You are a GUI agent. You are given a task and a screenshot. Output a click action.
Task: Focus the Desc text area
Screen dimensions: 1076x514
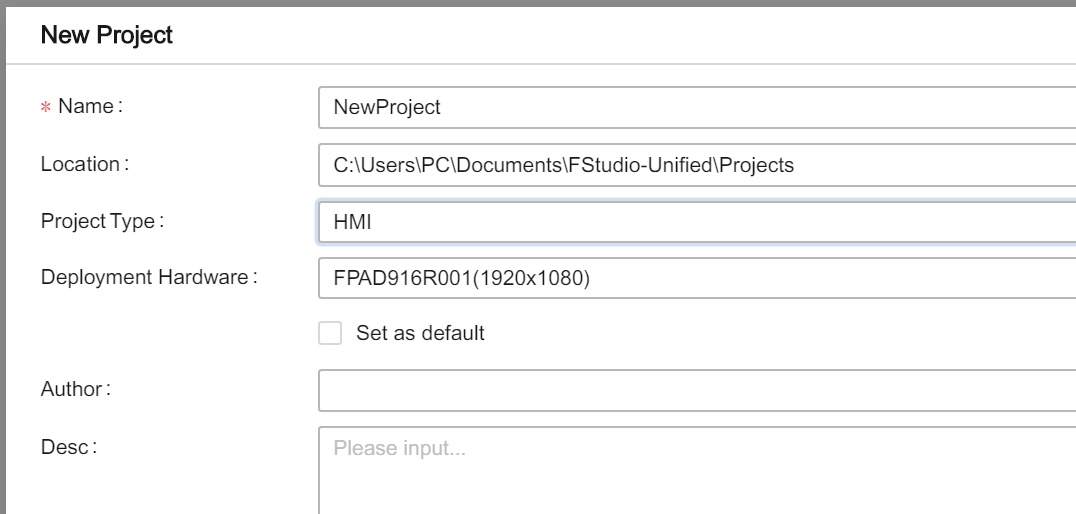(x=697, y=470)
